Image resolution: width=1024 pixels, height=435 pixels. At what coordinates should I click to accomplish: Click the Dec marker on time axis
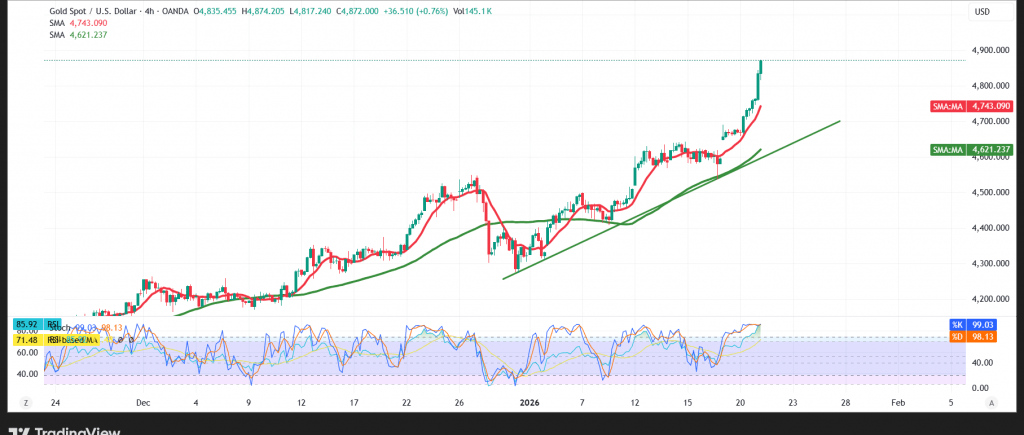click(143, 402)
